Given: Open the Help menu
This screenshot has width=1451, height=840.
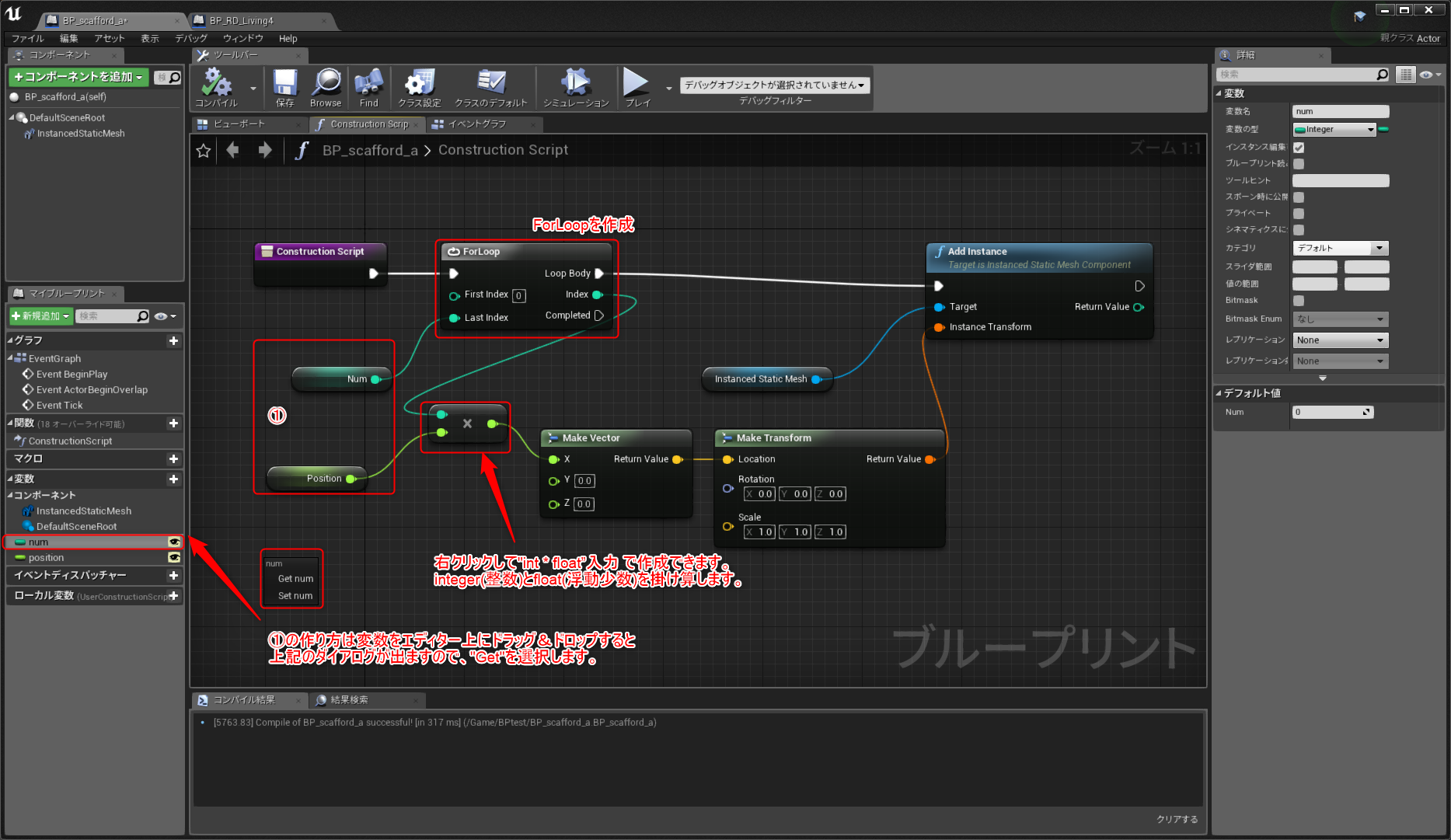Looking at the screenshot, I should click(x=288, y=39).
